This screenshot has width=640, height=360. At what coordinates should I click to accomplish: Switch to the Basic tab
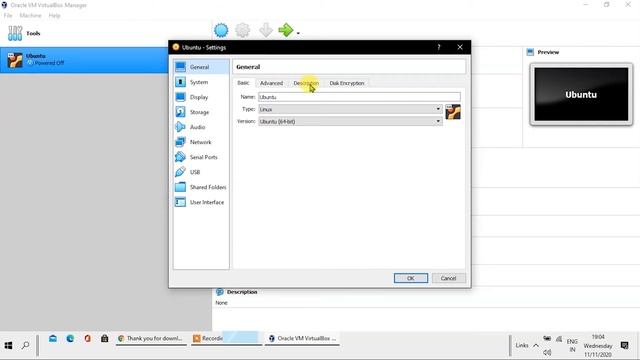pyautogui.click(x=243, y=83)
